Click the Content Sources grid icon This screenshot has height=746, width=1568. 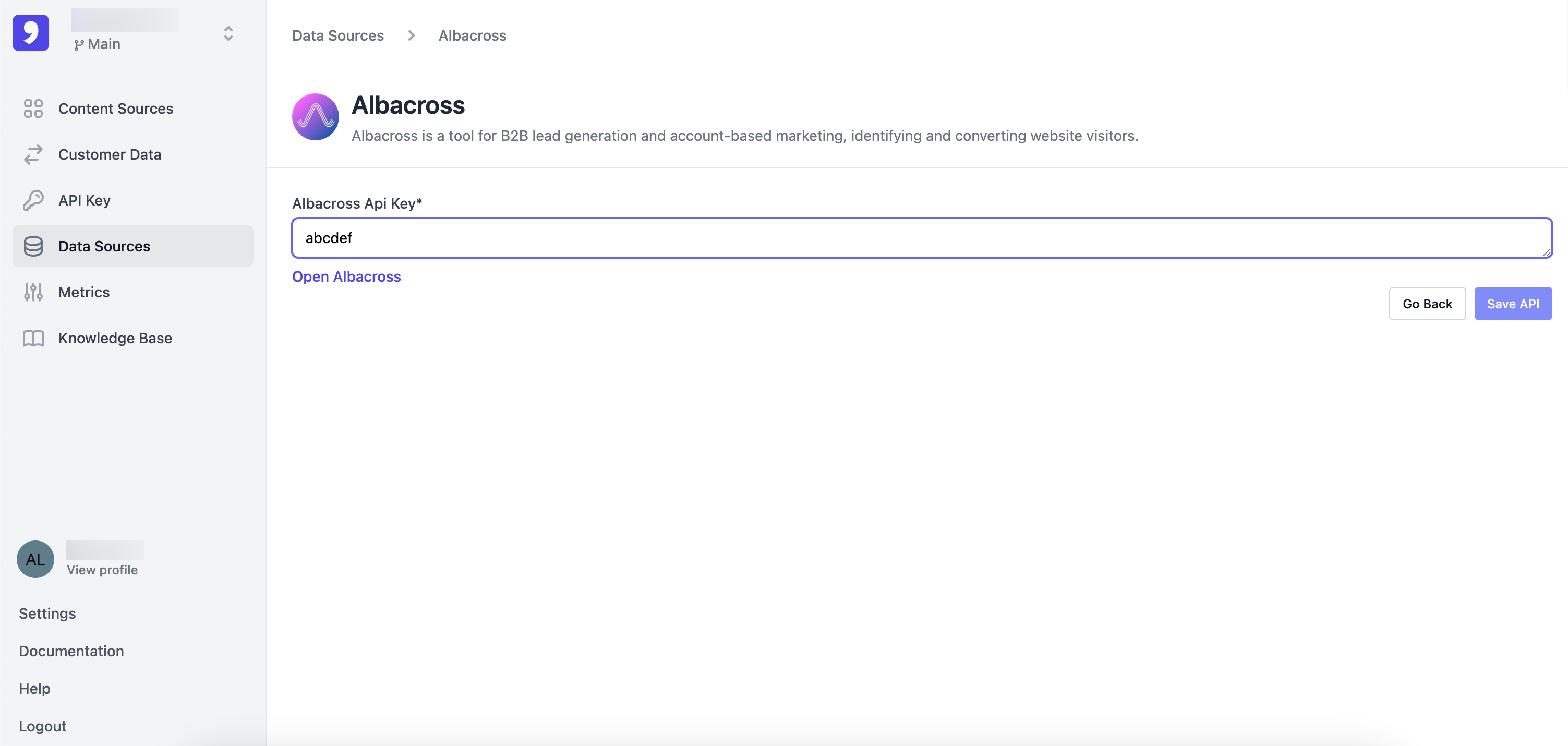pyautogui.click(x=33, y=109)
